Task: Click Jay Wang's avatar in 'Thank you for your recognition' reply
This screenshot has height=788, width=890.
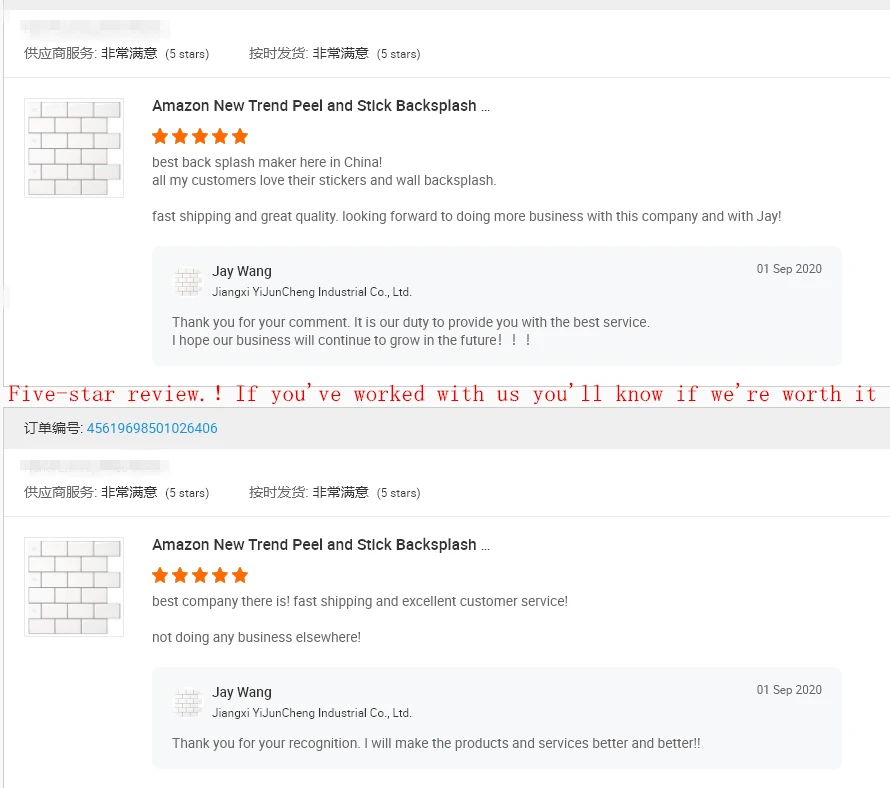Action: tap(188, 702)
